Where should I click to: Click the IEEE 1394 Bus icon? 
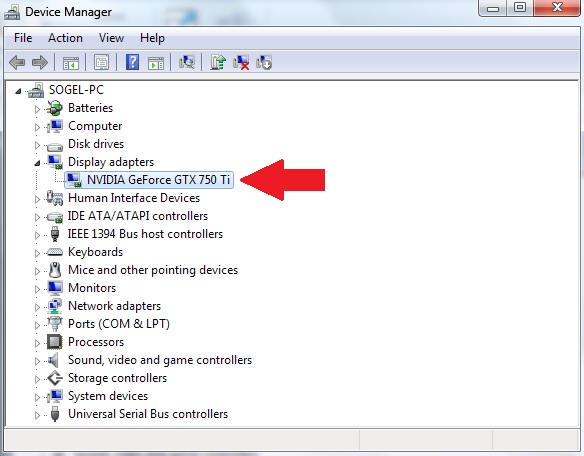(x=55, y=234)
